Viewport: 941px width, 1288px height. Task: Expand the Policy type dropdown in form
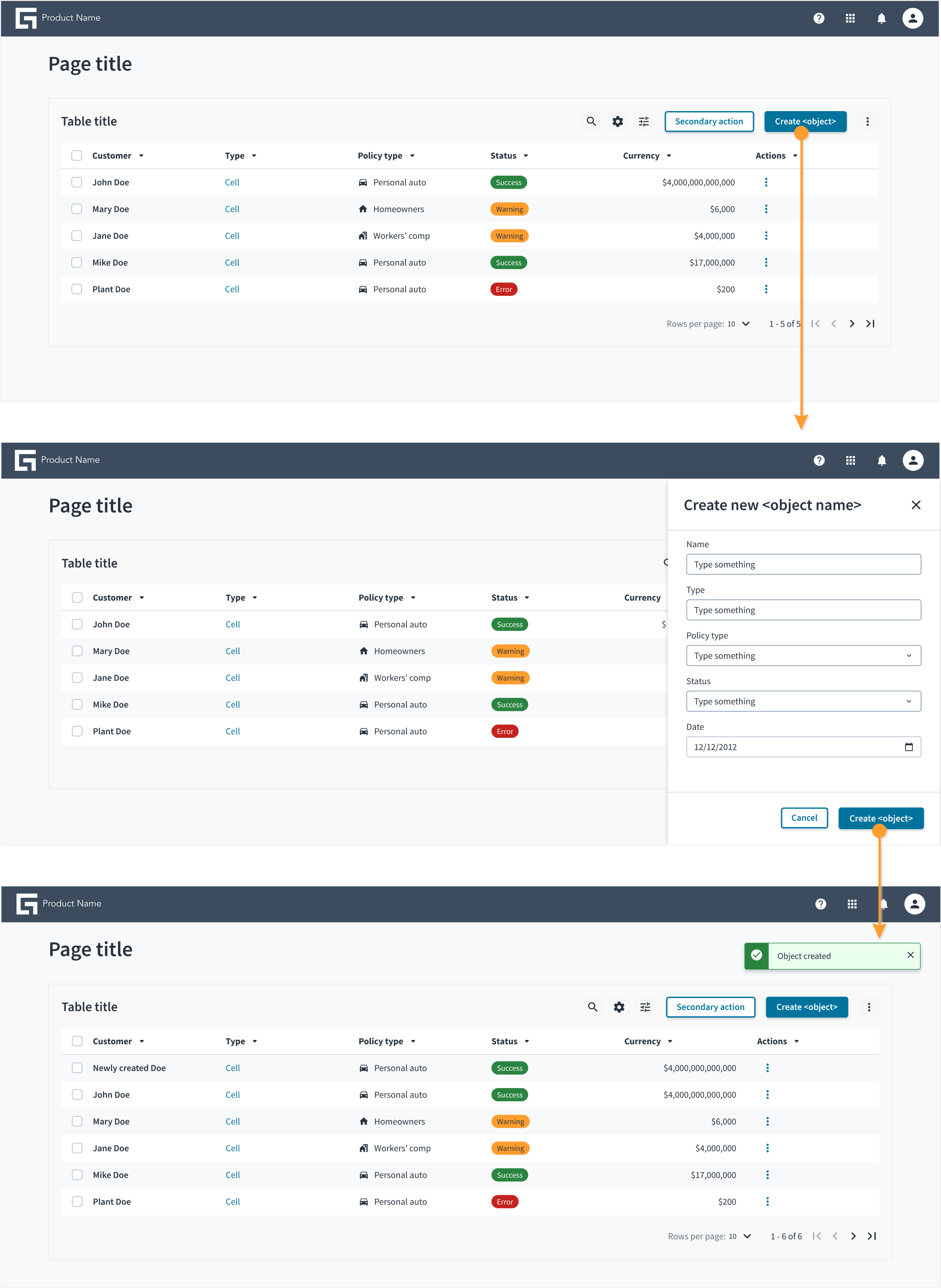tap(803, 656)
